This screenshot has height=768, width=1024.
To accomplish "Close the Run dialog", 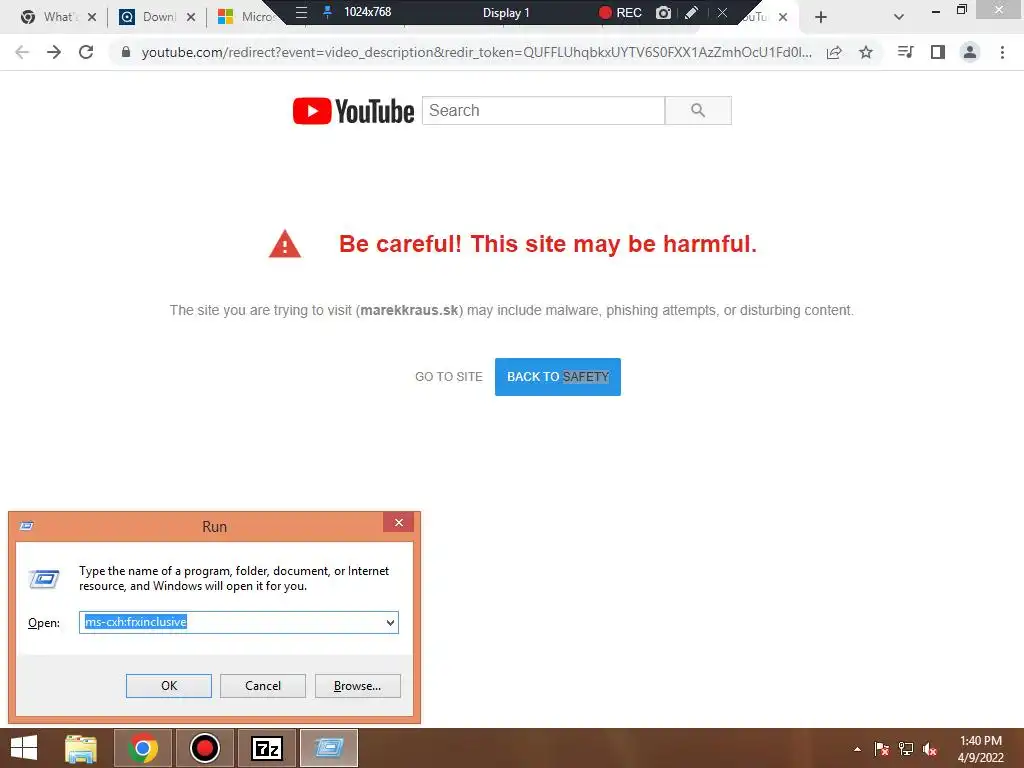I will click(x=398, y=522).
